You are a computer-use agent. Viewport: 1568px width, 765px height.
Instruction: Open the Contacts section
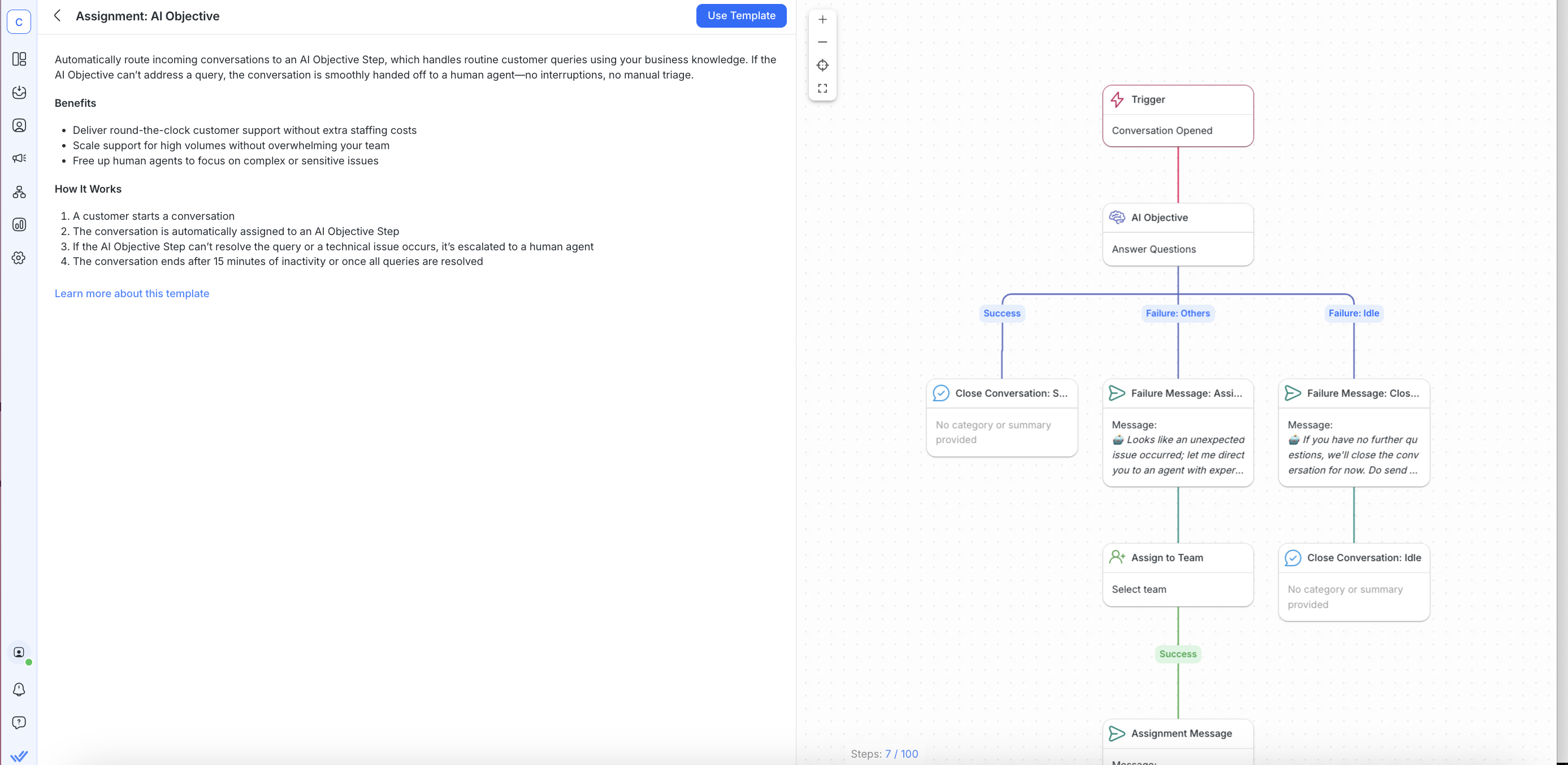click(x=19, y=125)
